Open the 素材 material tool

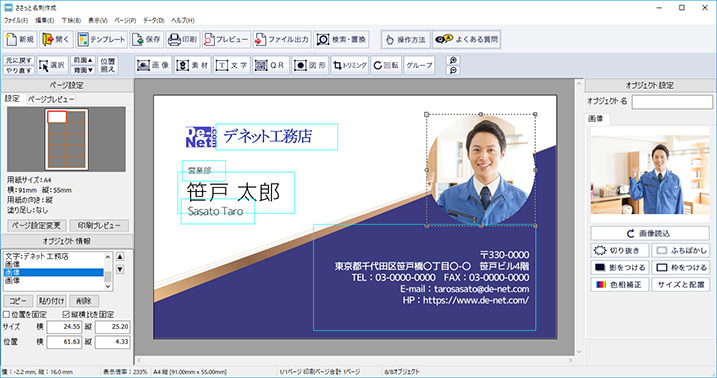coord(193,65)
